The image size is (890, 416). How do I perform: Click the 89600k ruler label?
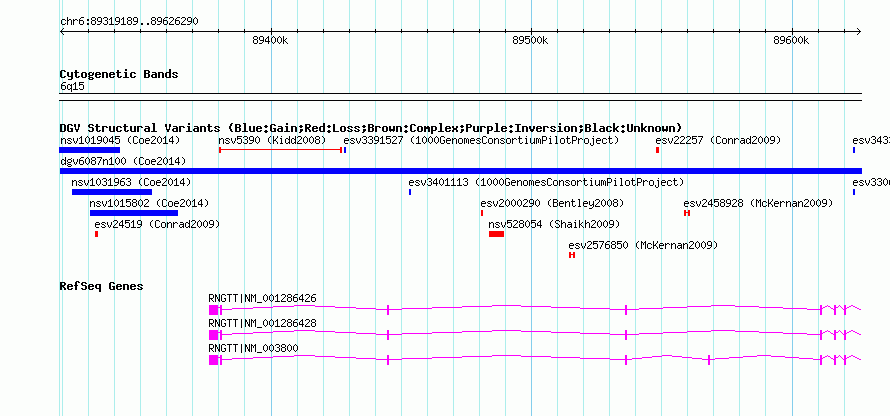pos(791,40)
